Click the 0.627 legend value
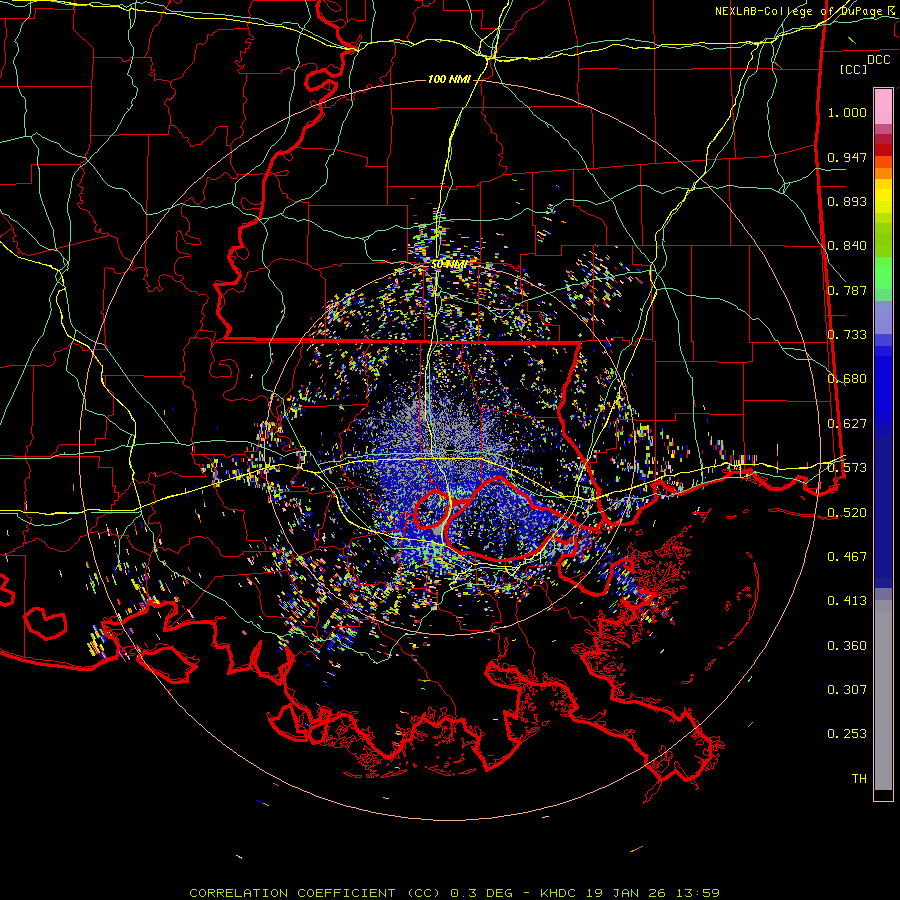 pos(847,424)
